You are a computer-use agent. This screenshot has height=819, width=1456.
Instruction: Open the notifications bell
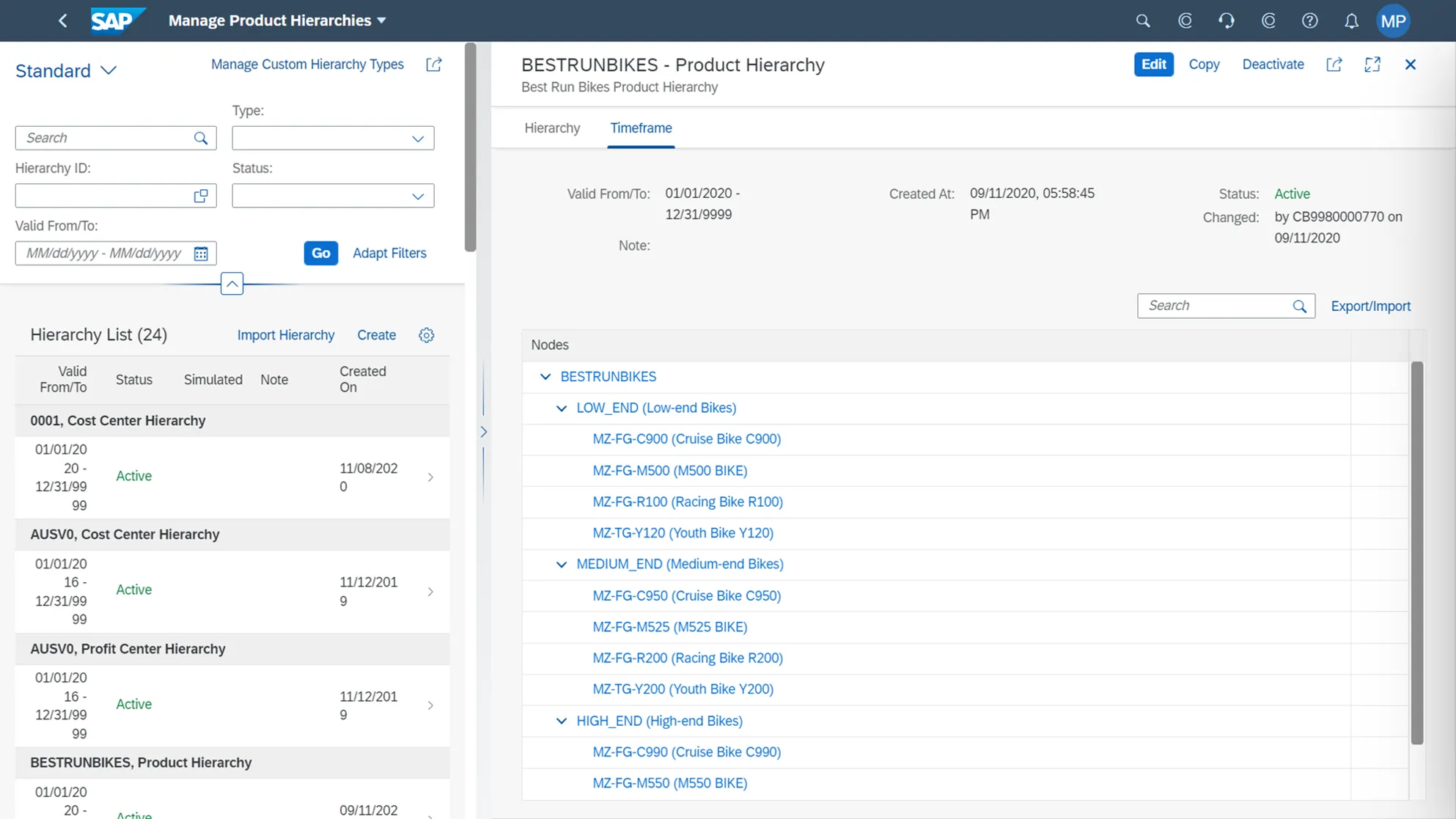(1351, 21)
